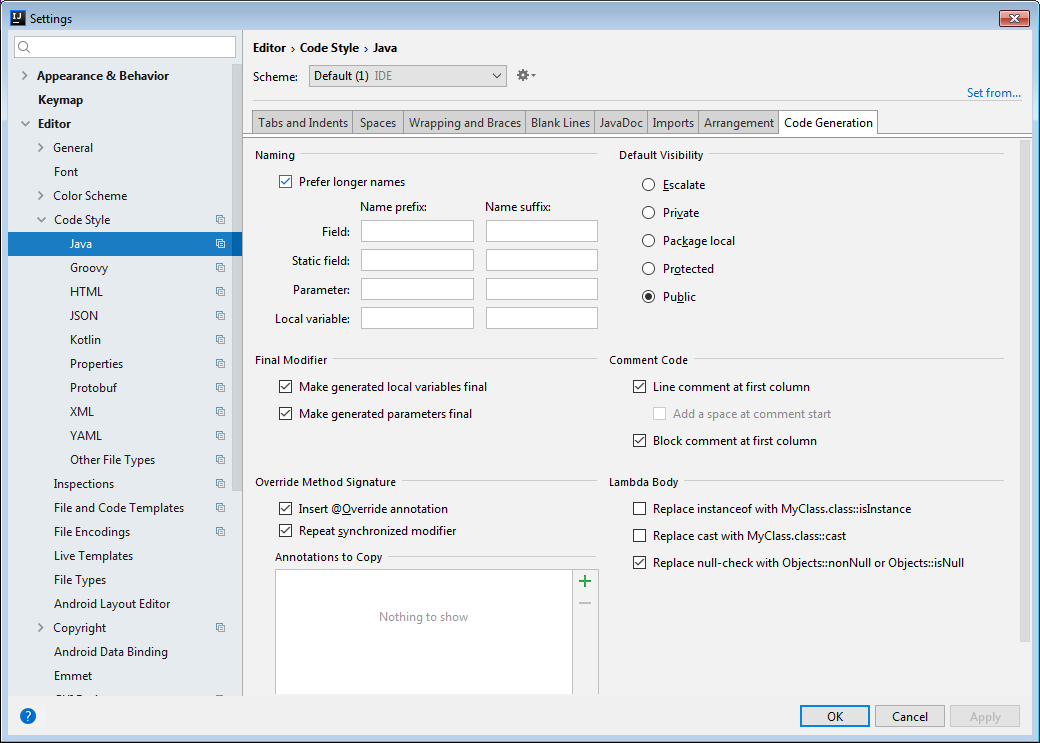The height and width of the screenshot is (743, 1040).
Task: Enable Replace cast with MyClass.class::cast
Action: tap(640, 536)
